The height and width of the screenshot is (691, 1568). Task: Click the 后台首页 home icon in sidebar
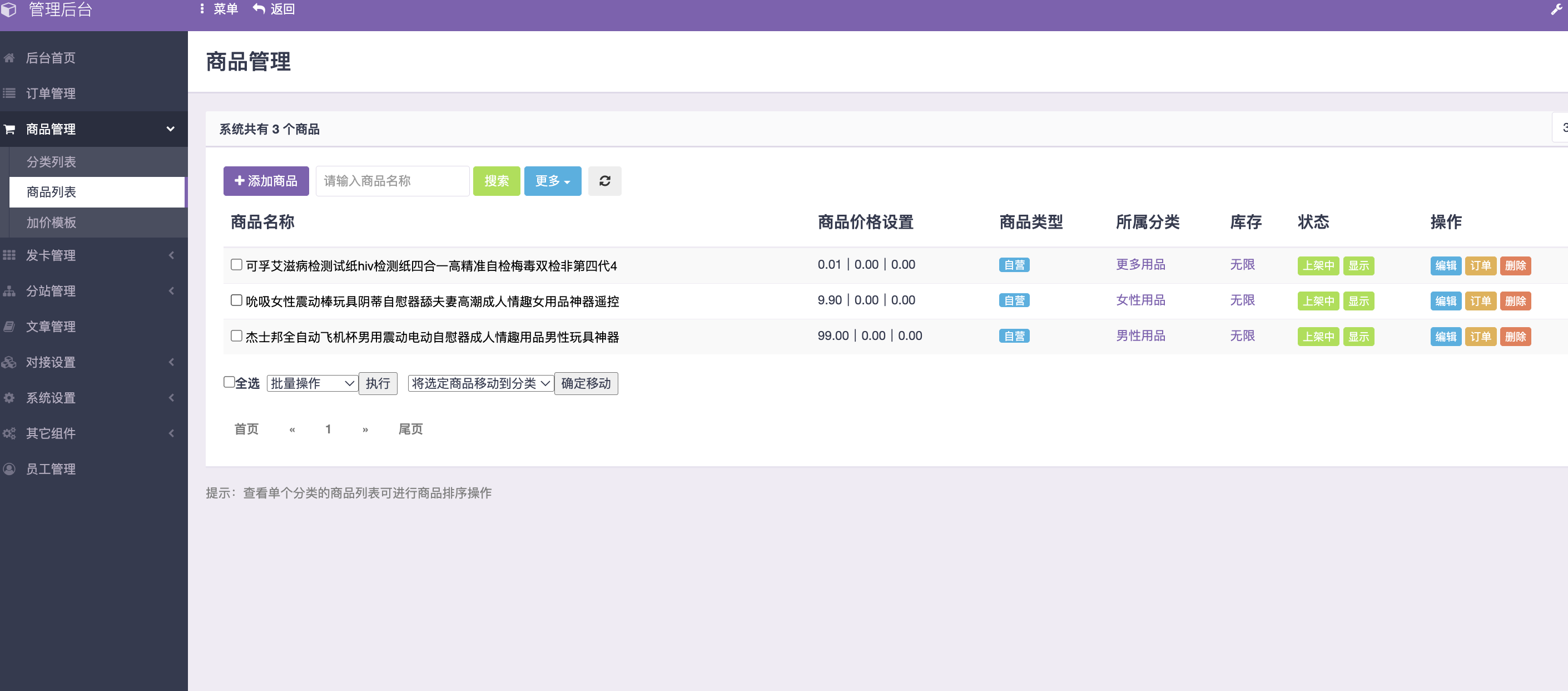point(9,57)
